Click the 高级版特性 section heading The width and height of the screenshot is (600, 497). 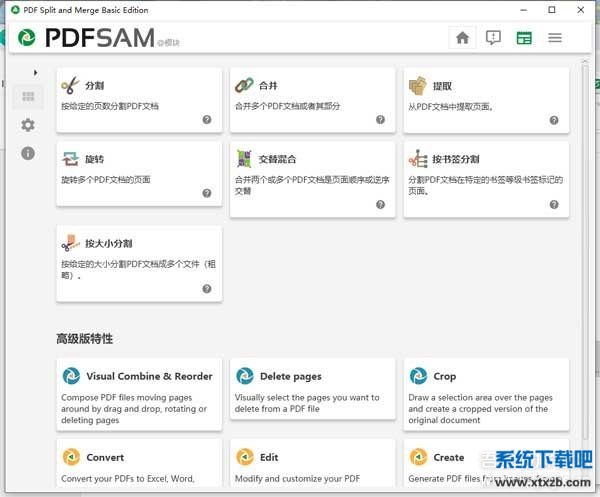tap(85, 338)
